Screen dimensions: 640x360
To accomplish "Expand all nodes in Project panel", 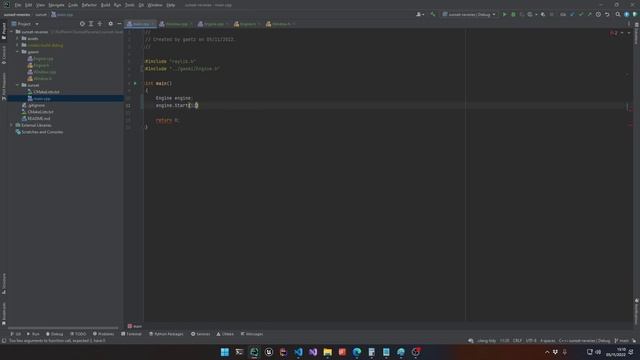I will [91, 24].
